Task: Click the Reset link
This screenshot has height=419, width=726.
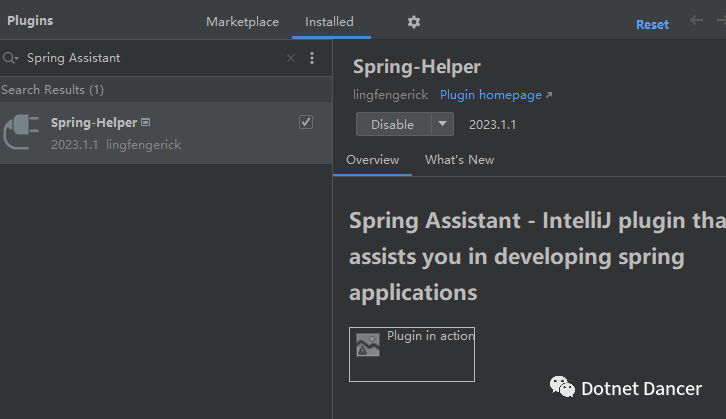Action: pyautogui.click(x=652, y=25)
